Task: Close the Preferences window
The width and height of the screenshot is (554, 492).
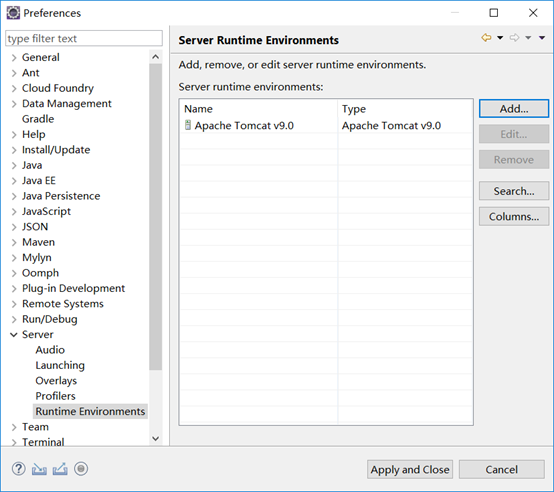Action: 533,13
